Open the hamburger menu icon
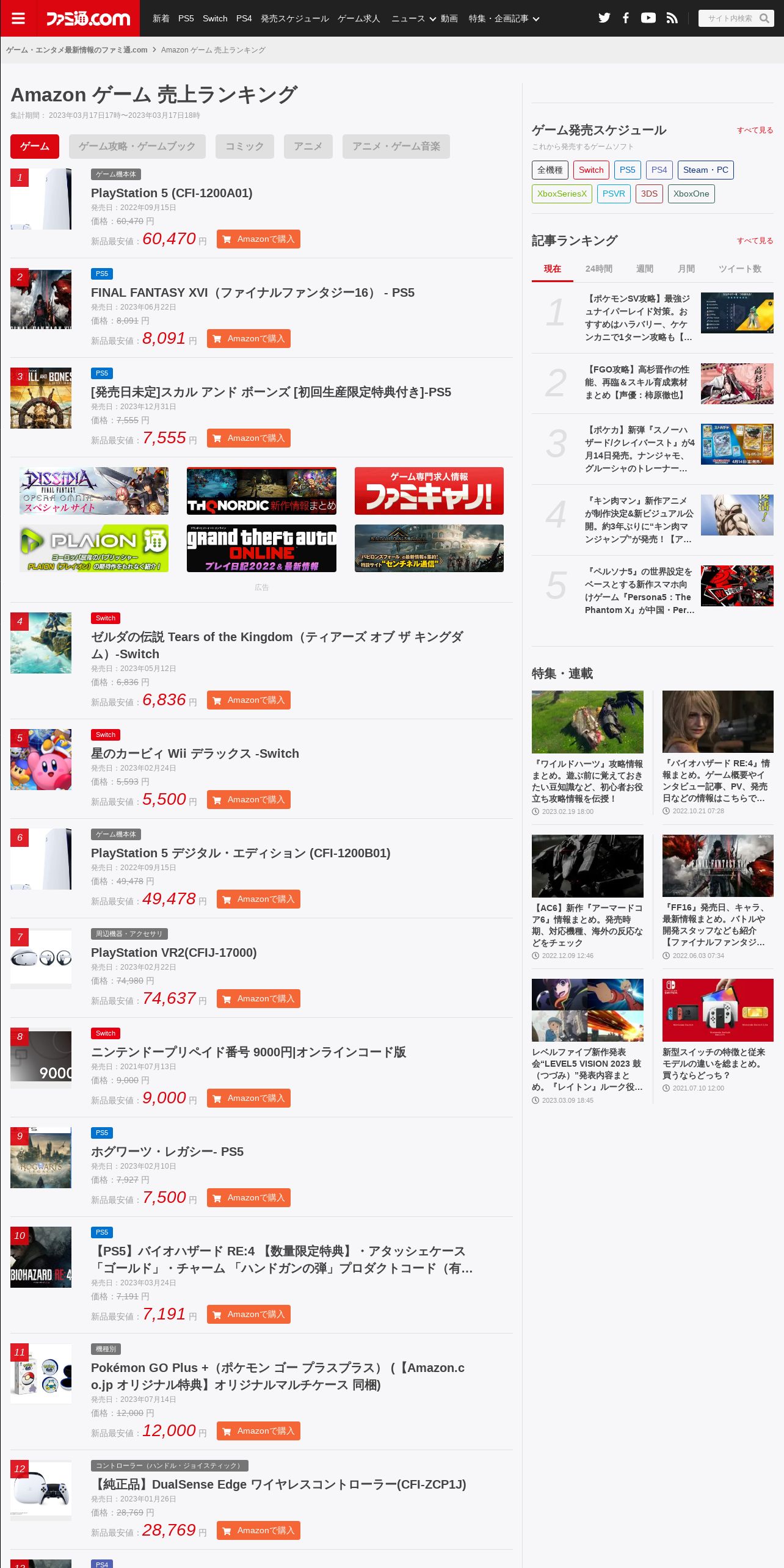Image resolution: width=784 pixels, height=1568 pixels. coord(18,18)
